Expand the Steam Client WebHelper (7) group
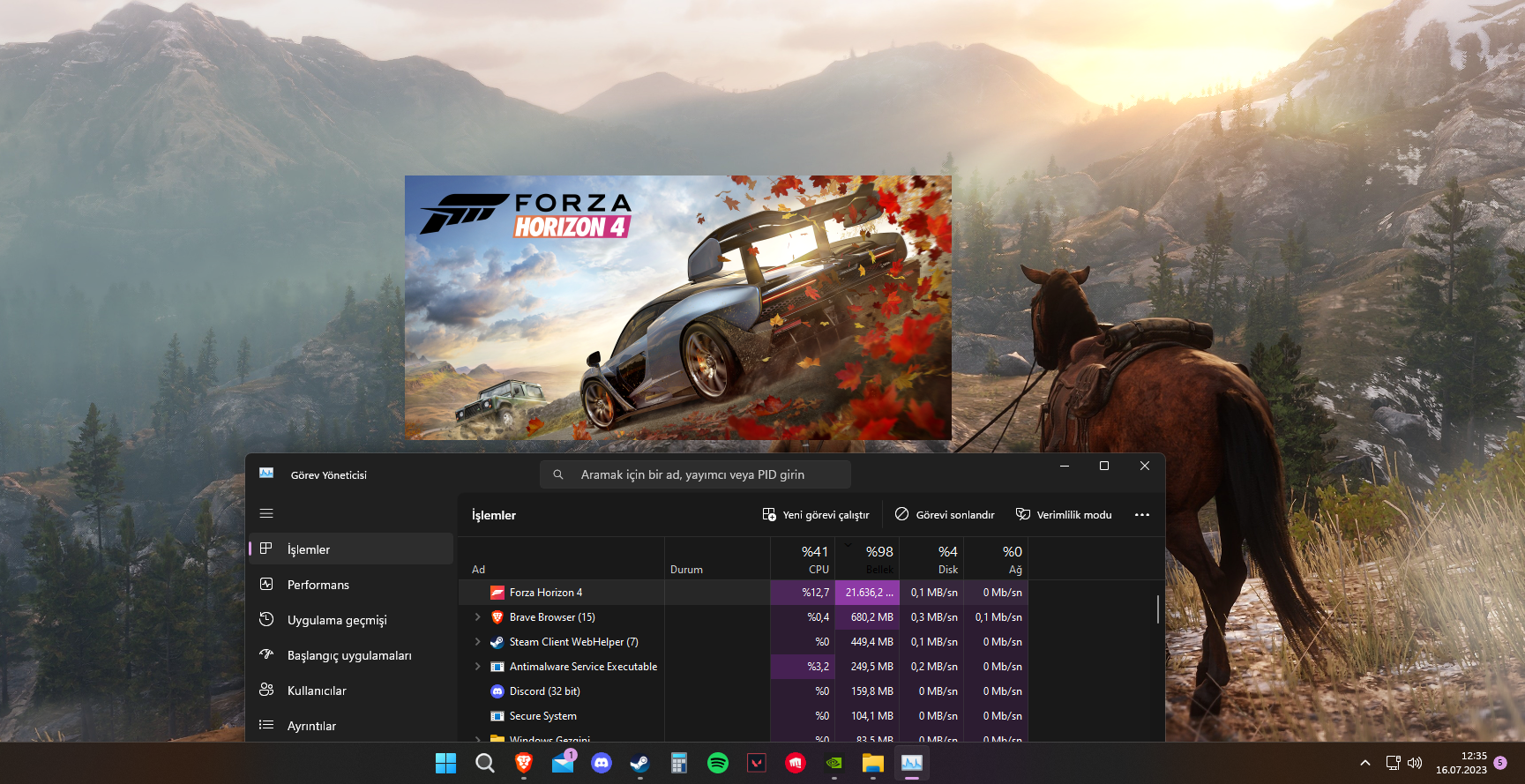 coord(478,642)
